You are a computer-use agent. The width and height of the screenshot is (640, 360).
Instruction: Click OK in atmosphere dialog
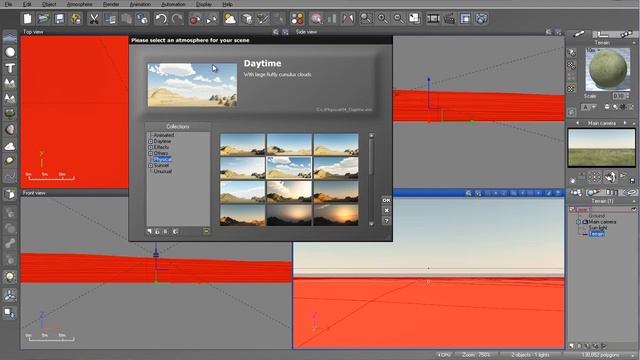click(x=387, y=200)
